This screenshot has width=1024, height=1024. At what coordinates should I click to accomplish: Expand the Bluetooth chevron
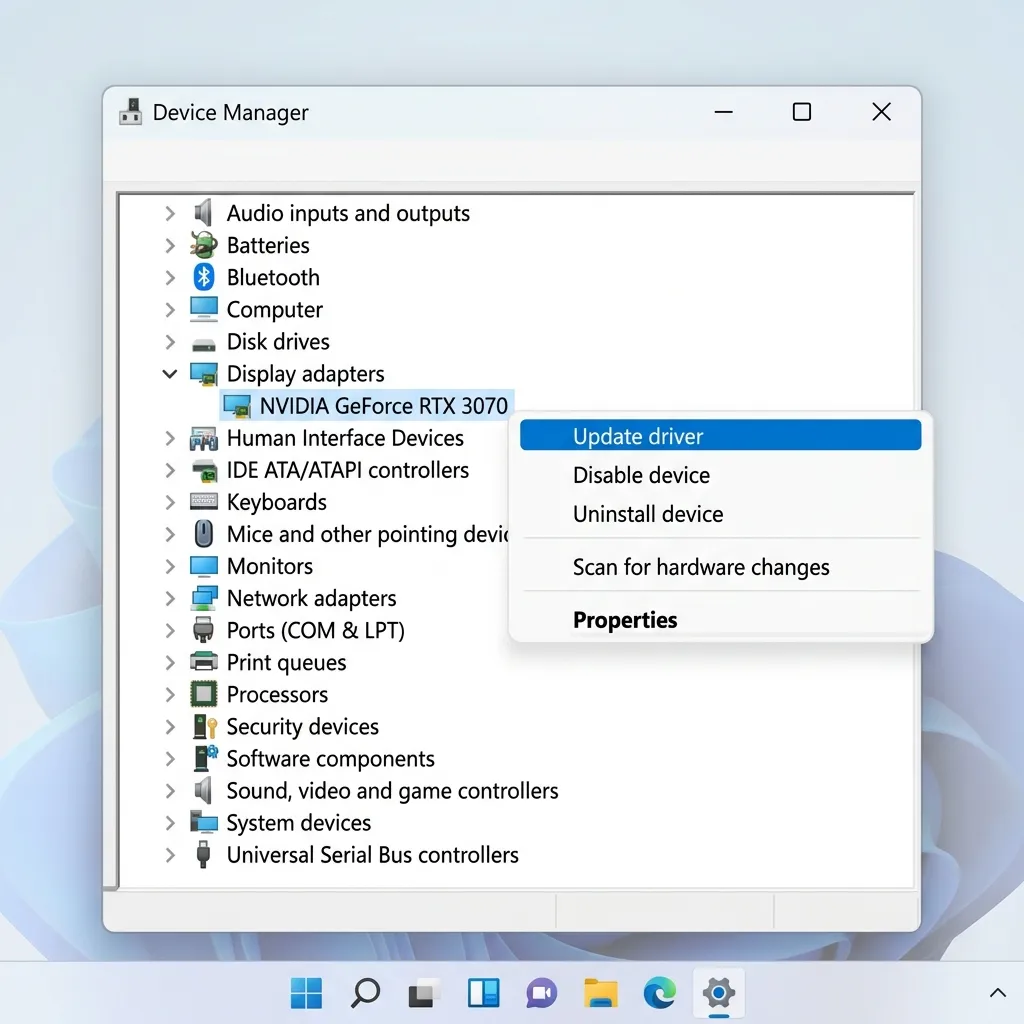point(170,278)
